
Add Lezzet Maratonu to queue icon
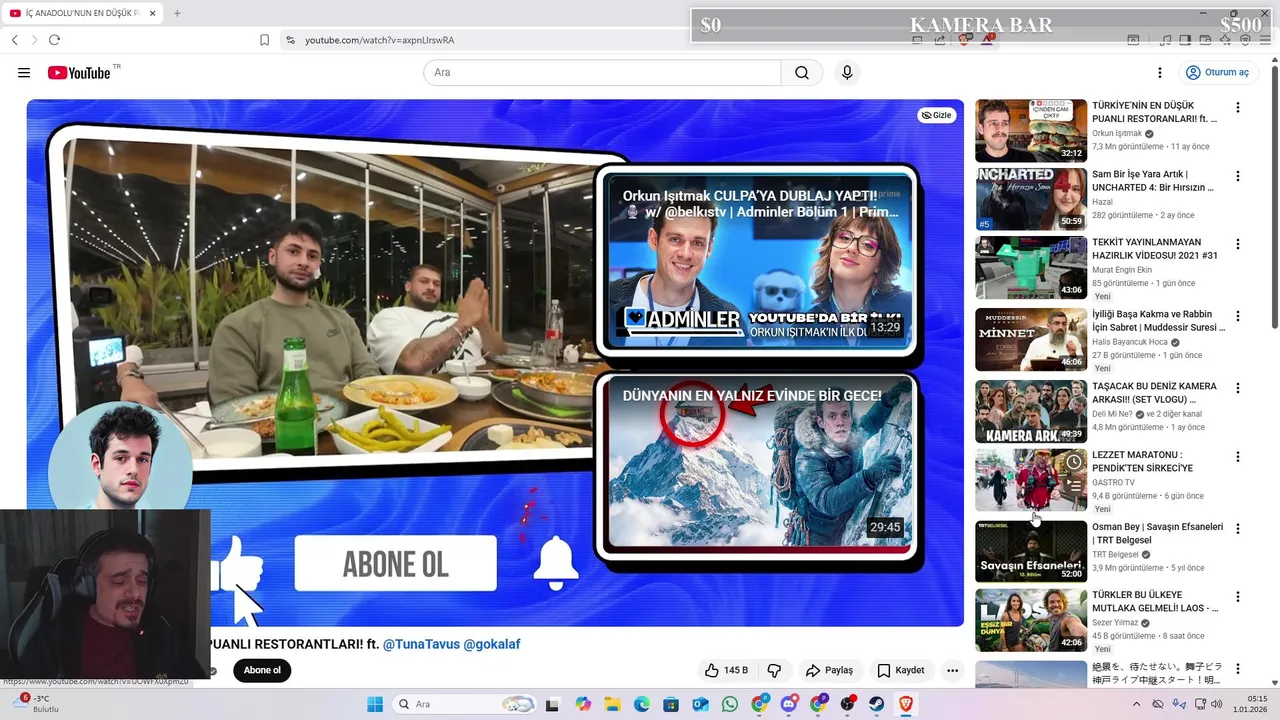point(1073,486)
